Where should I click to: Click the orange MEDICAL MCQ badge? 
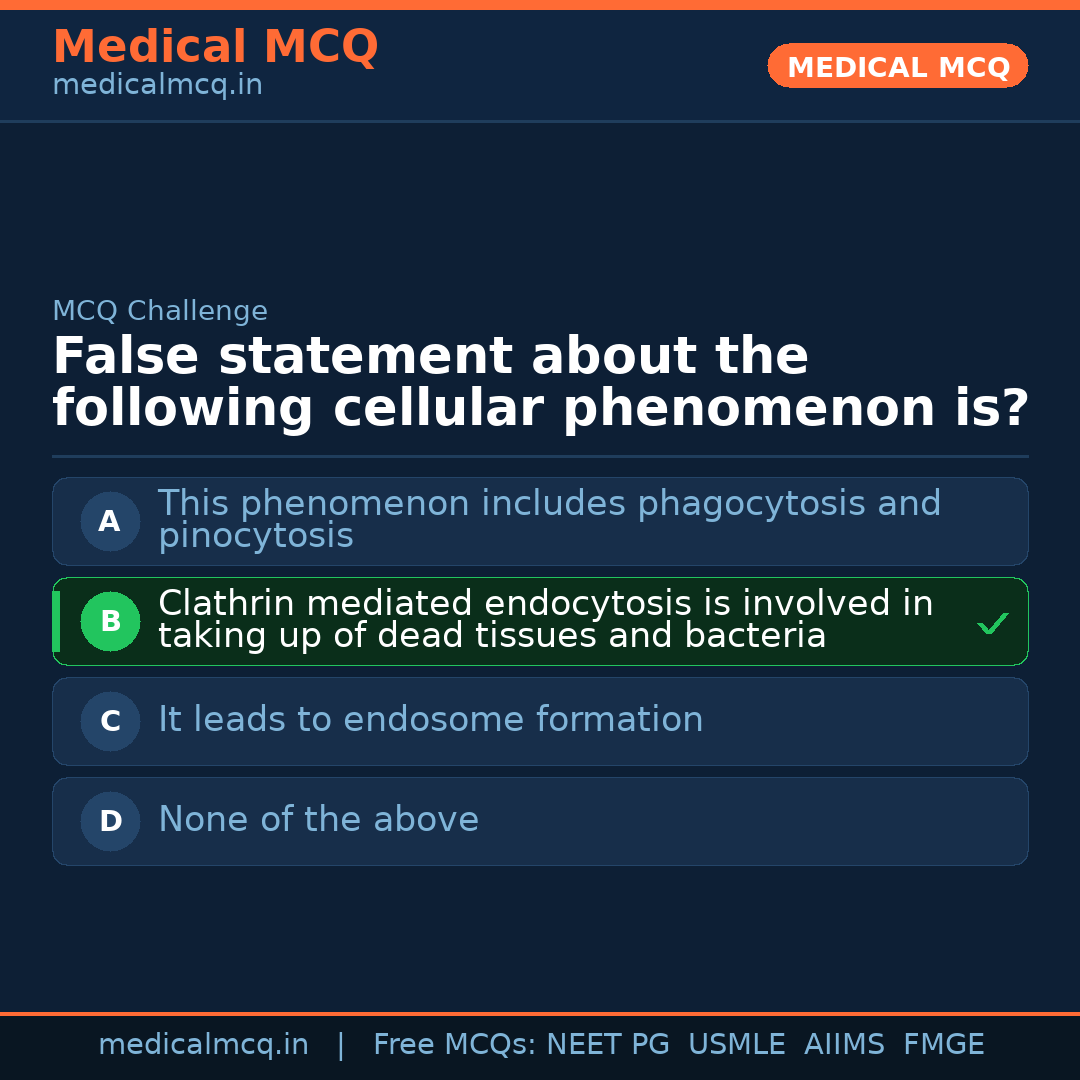(898, 66)
